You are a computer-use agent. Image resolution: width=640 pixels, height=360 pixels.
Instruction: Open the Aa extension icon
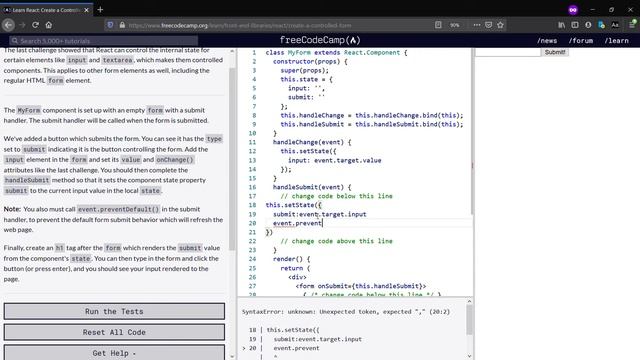615,25
